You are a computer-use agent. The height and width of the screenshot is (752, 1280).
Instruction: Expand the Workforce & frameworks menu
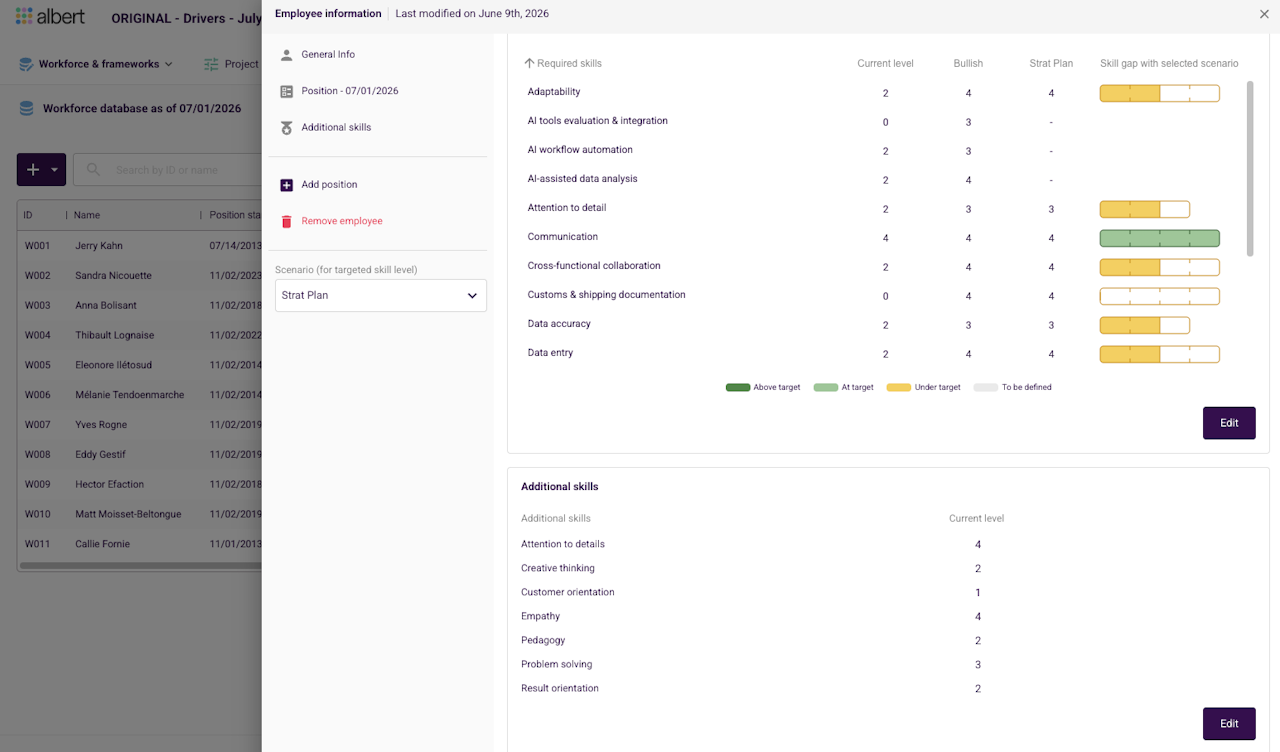(x=96, y=64)
